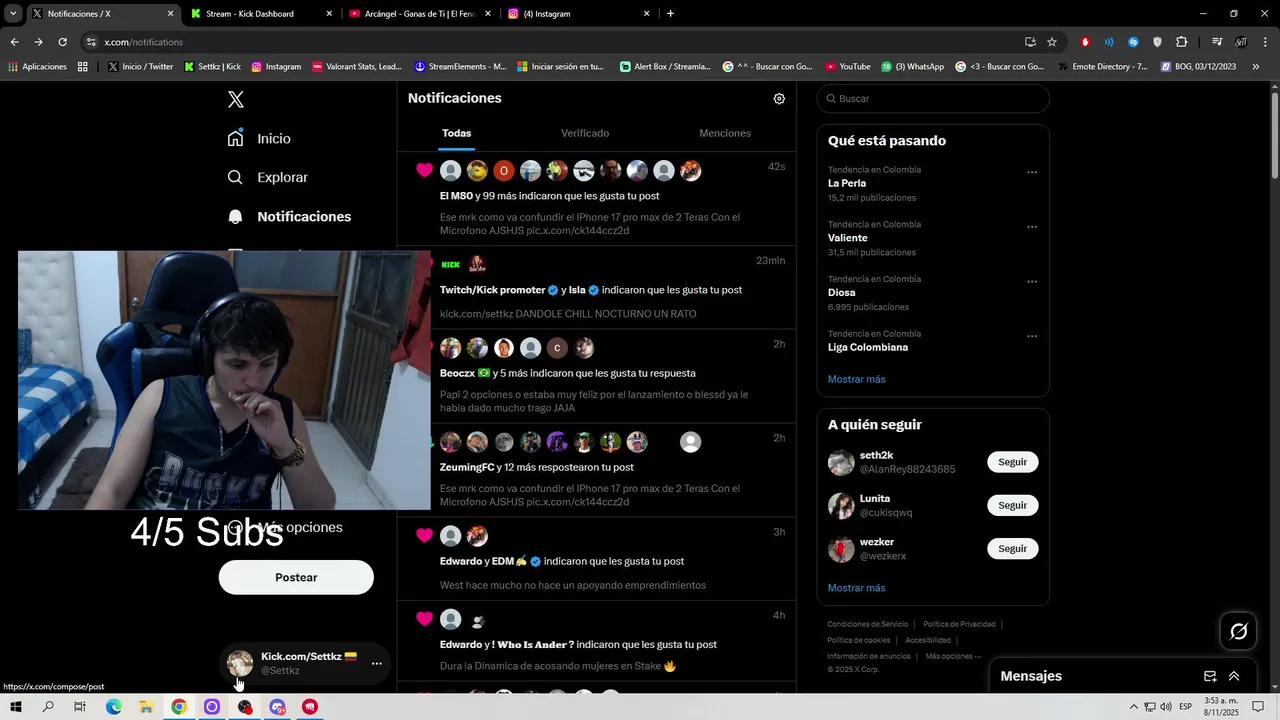Open notification settings gear icon
This screenshot has height=720, width=1280.
[x=779, y=99]
